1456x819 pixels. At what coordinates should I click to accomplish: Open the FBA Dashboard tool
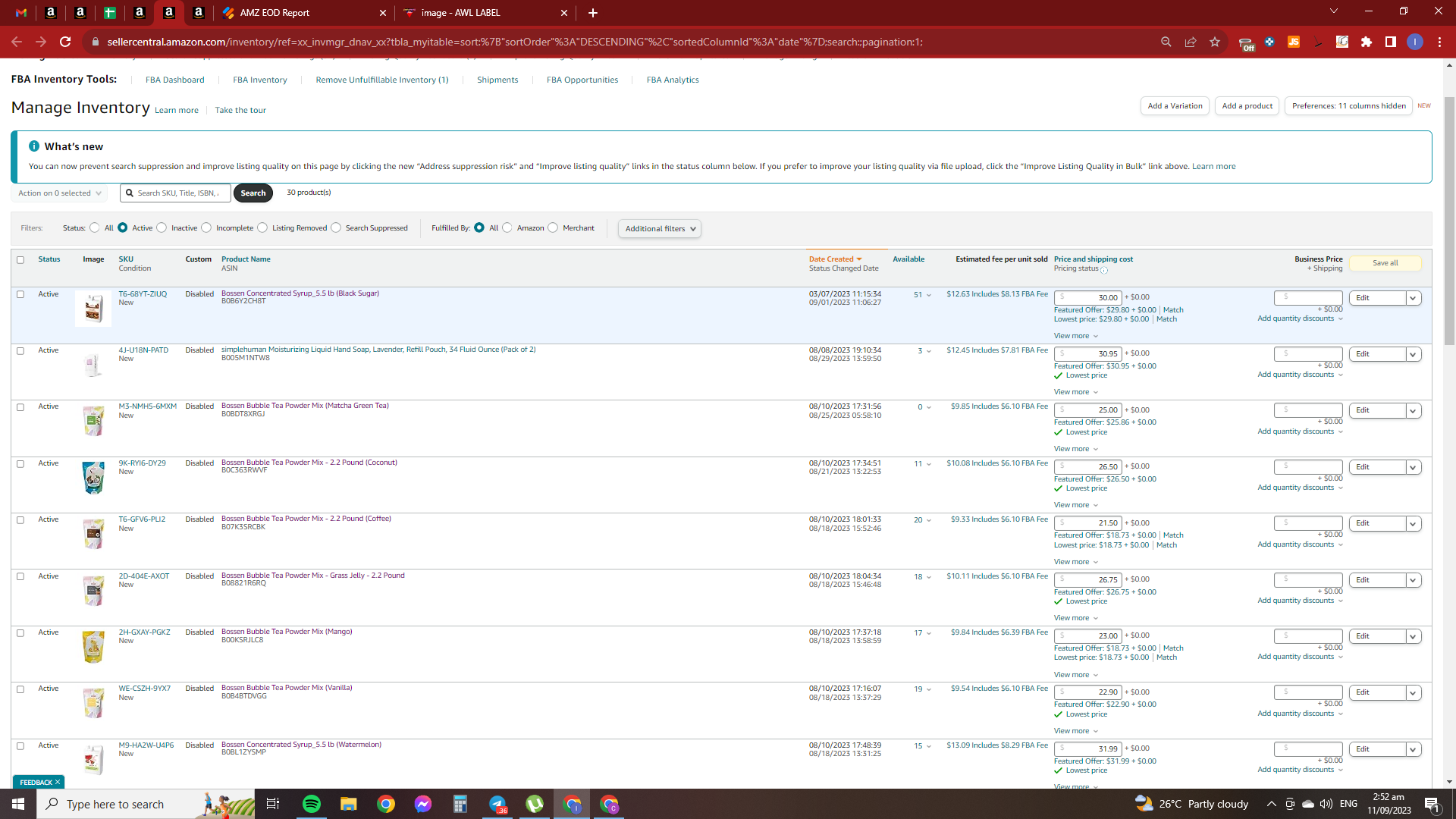click(174, 80)
